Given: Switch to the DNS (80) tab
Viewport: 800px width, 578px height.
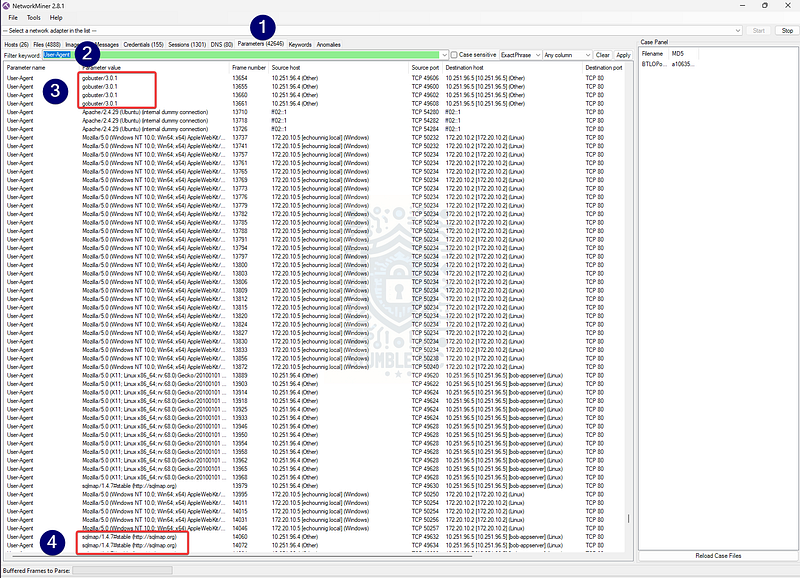Looking at the screenshot, I should click(x=222, y=45).
